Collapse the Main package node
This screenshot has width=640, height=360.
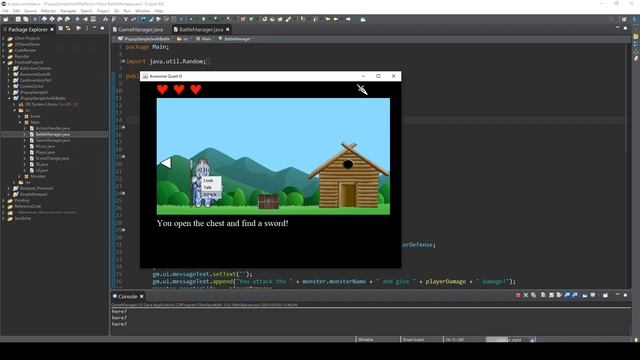pyautogui.click(x=20, y=122)
